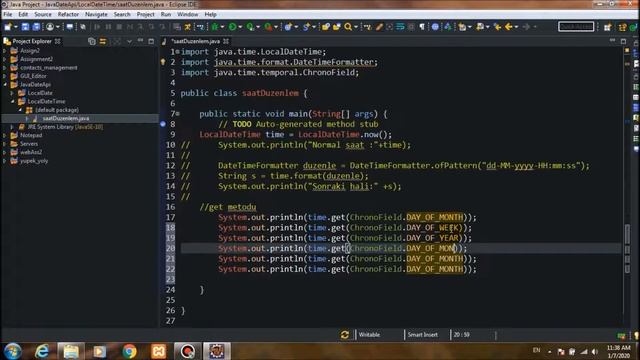Viewport: 640px width, 360px height.
Task: Maximize the editor area
Action: (x=623, y=41)
